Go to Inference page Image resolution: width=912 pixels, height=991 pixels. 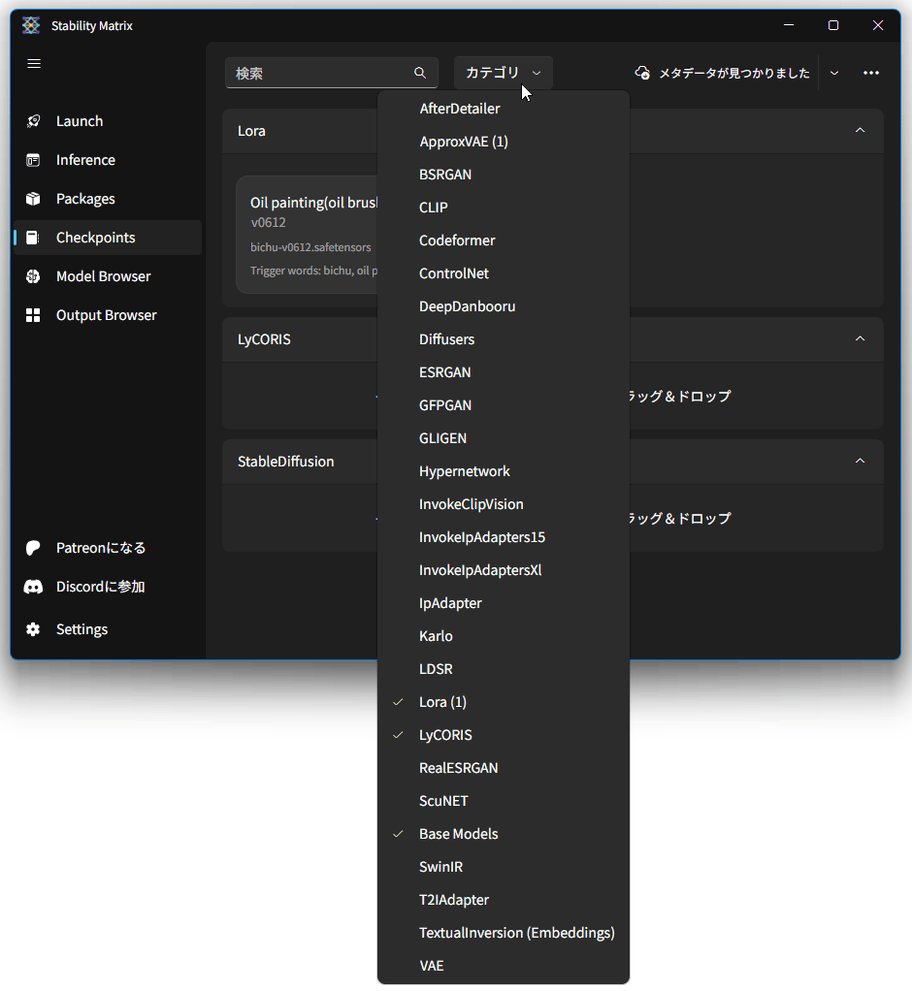click(108, 161)
